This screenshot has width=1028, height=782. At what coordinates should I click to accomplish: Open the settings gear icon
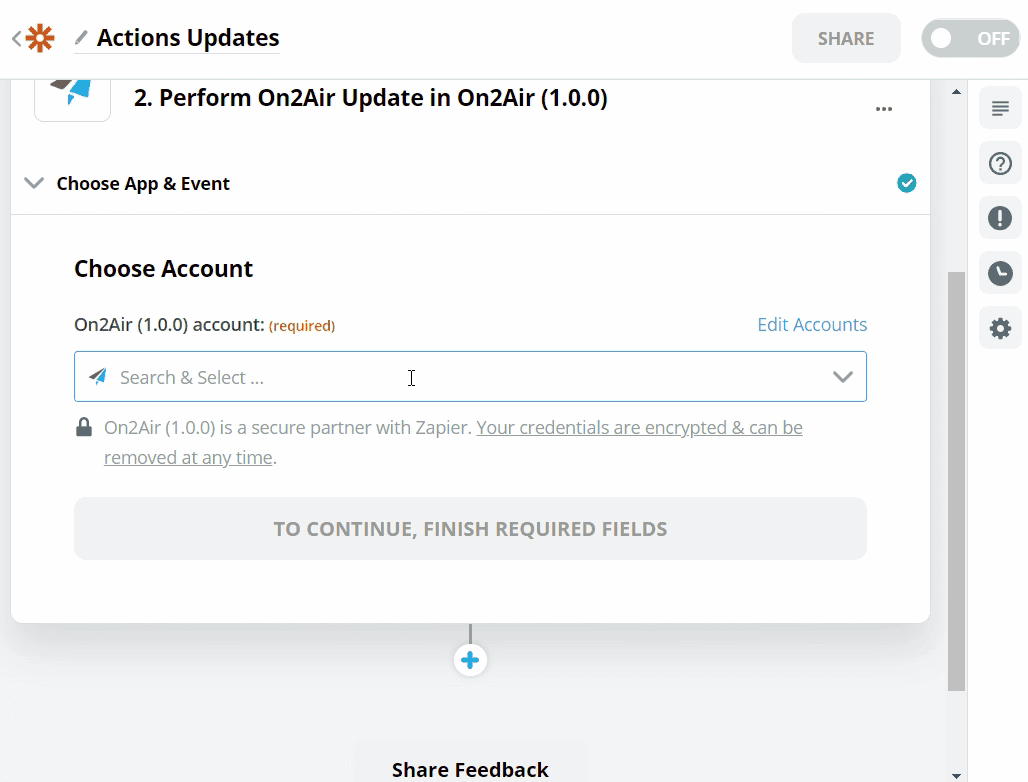click(x=1000, y=328)
